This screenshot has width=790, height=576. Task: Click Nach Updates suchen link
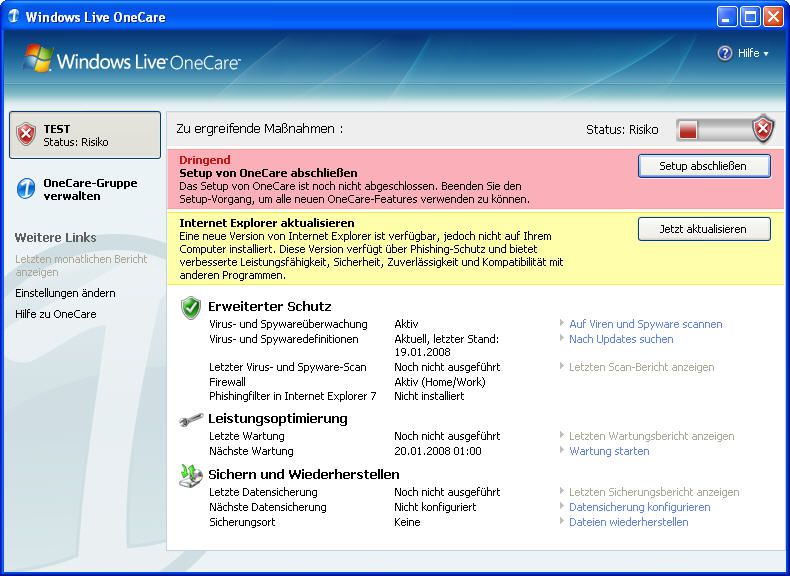pos(621,339)
